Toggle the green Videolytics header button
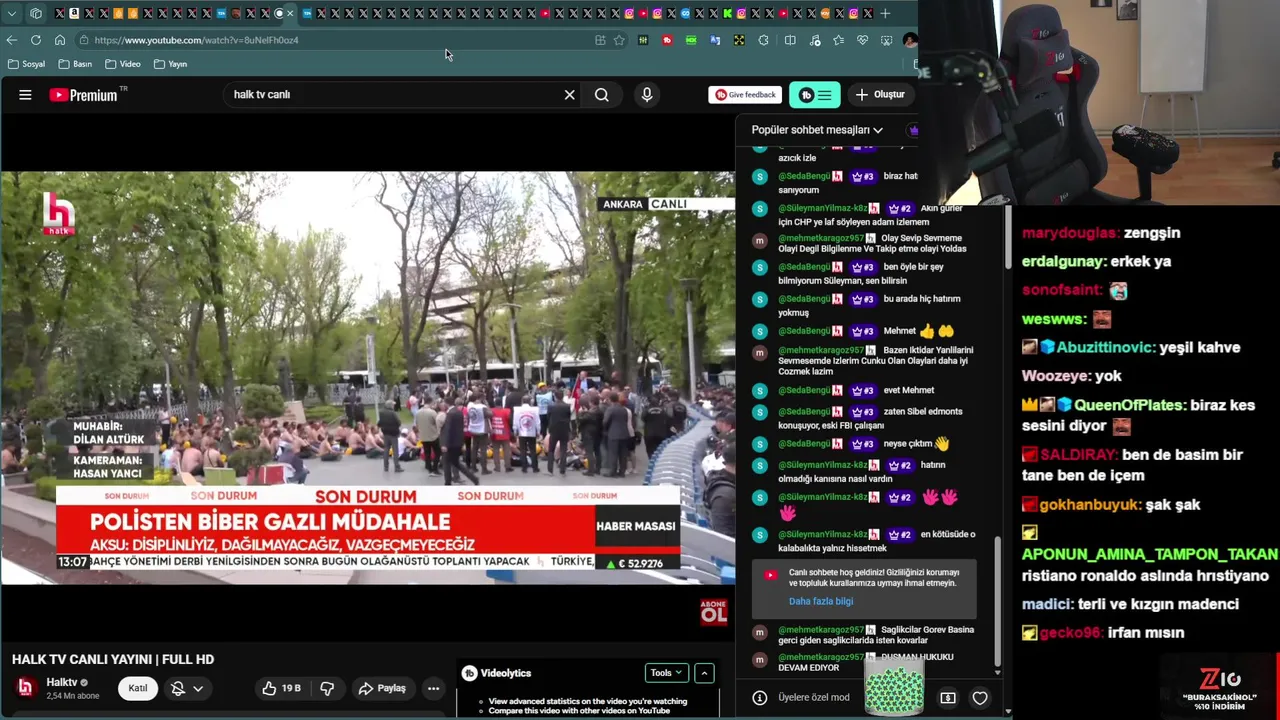1280x720 pixels. click(815, 95)
